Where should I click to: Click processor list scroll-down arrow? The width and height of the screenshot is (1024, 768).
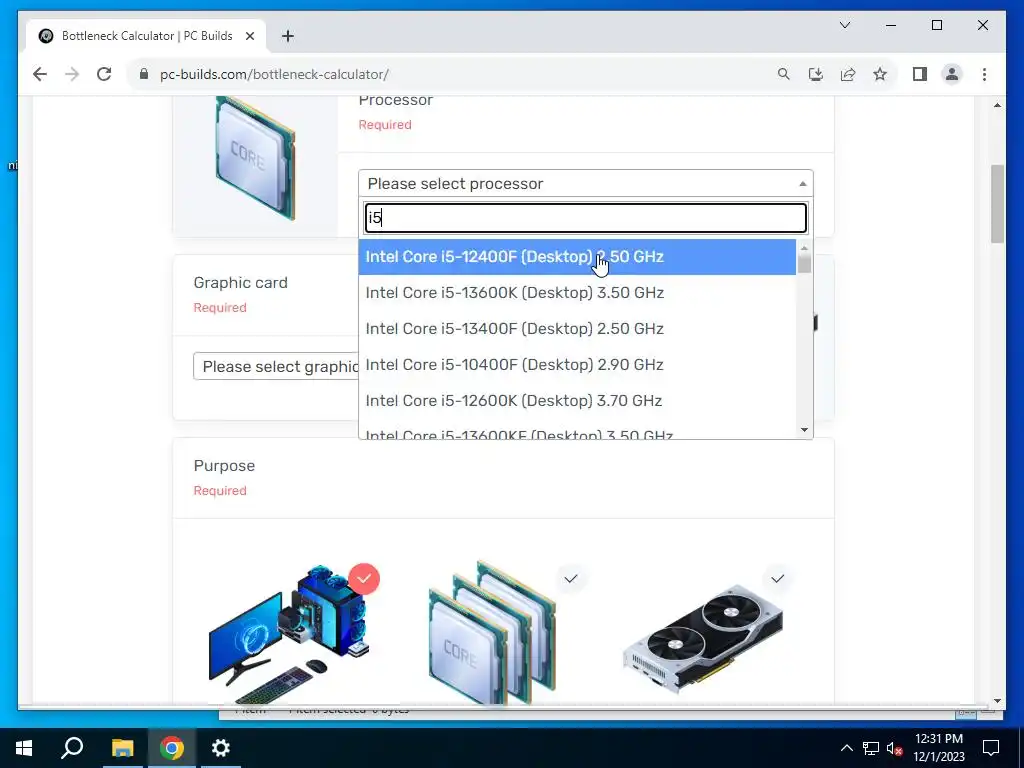pyautogui.click(x=804, y=430)
